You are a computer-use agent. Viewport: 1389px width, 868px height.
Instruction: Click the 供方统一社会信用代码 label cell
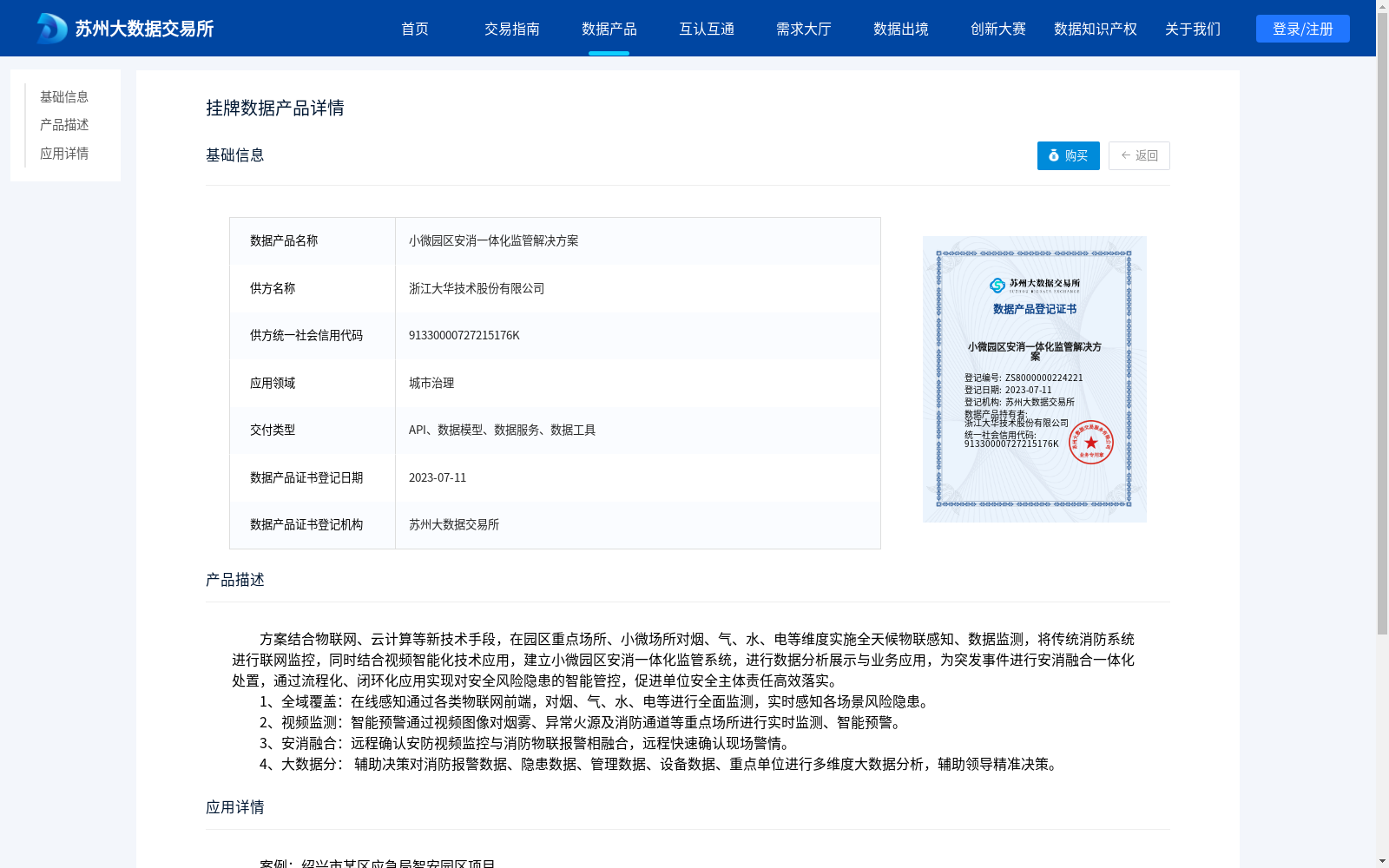[x=313, y=336]
